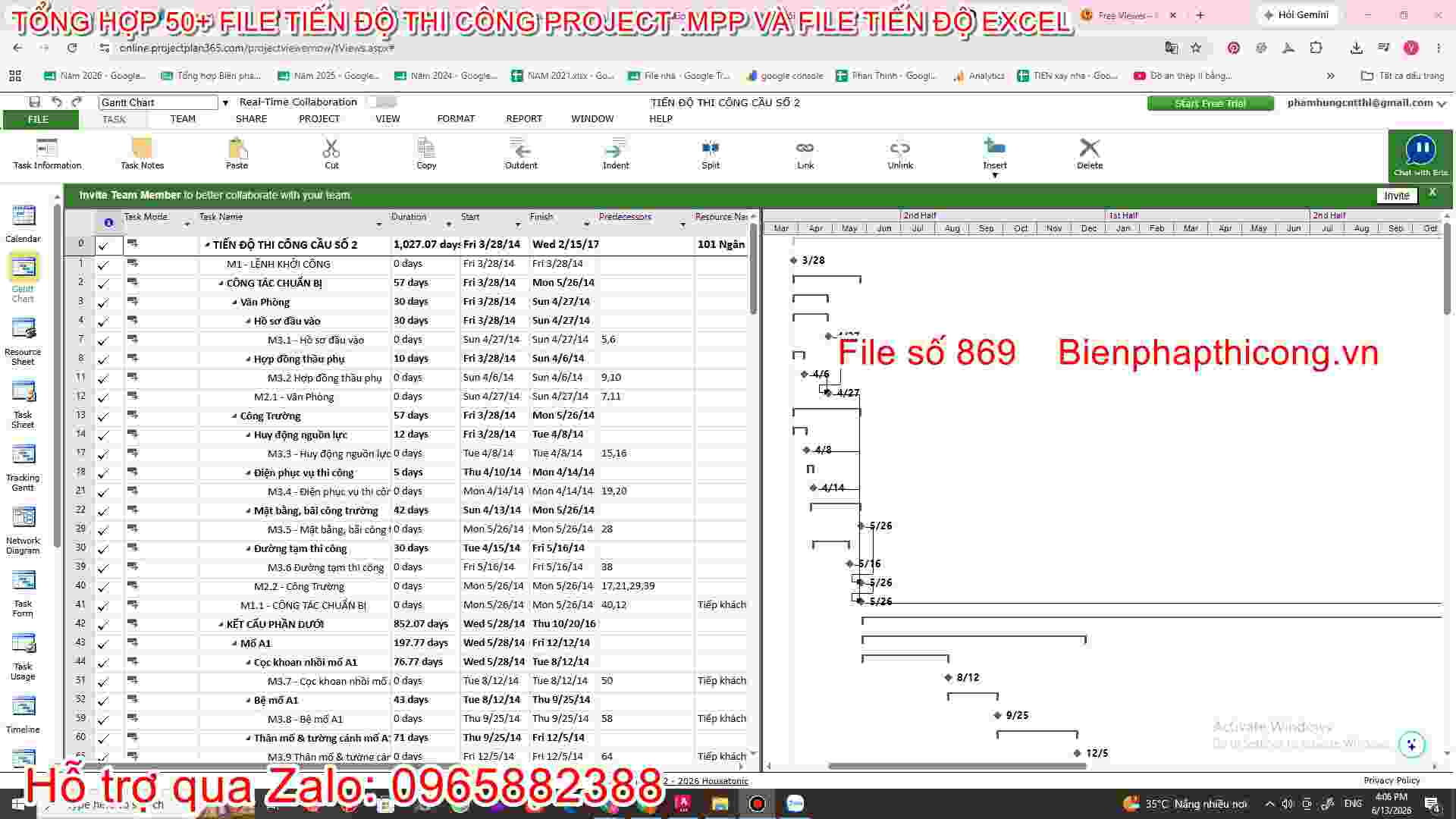The height and width of the screenshot is (819, 1456).
Task: Open Start column filter dropdown
Action: [518, 224]
